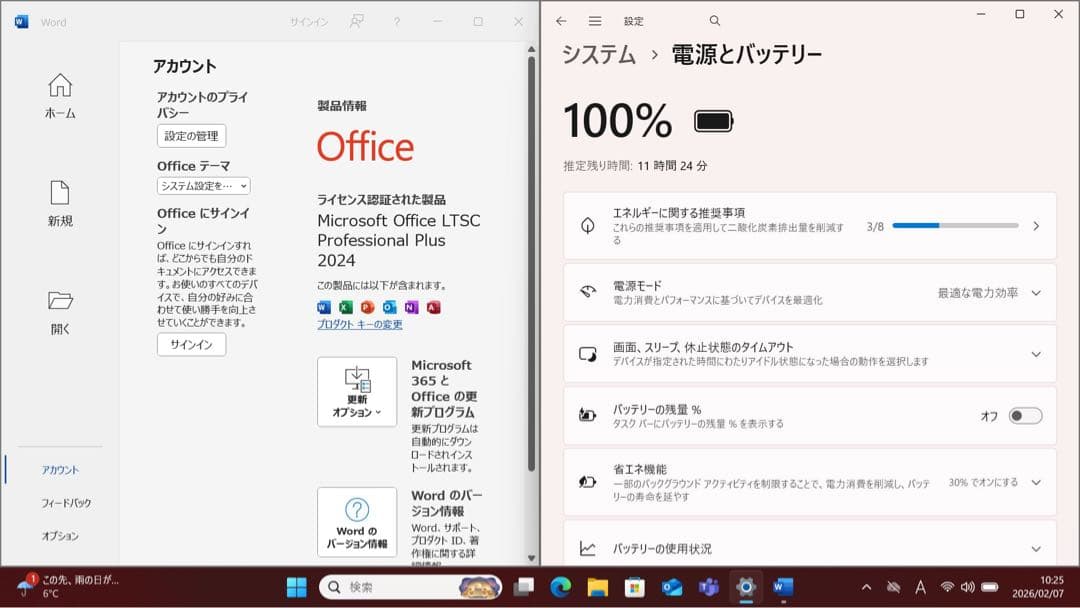Open the weather widget on the taskbar

pyautogui.click(x=68, y=586)
